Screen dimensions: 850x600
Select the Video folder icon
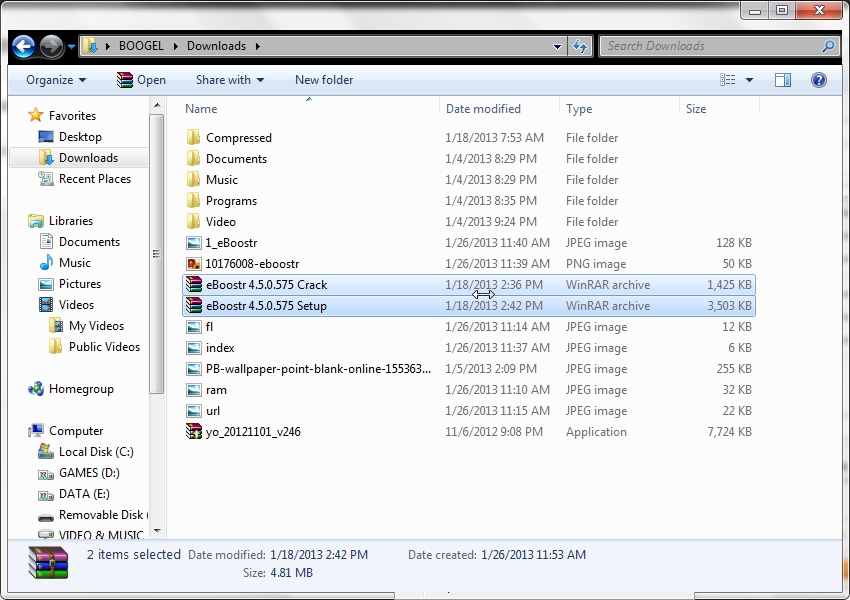click(x=194, y=221)
